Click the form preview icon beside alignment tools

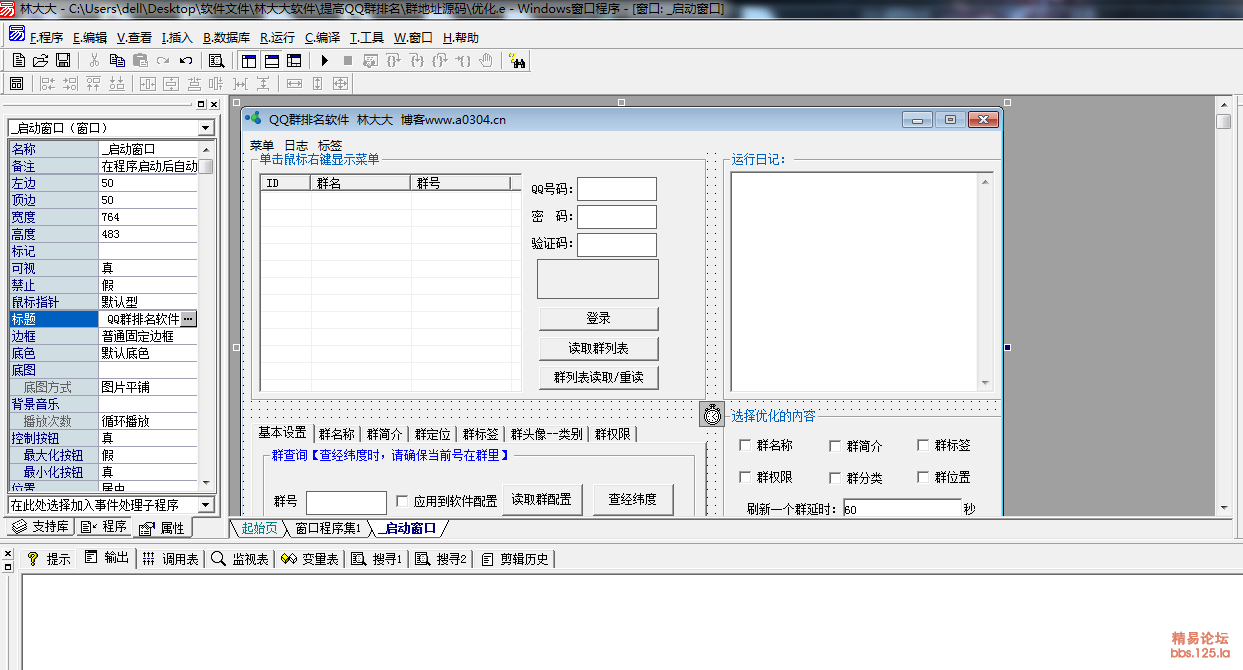pos(17,84)
